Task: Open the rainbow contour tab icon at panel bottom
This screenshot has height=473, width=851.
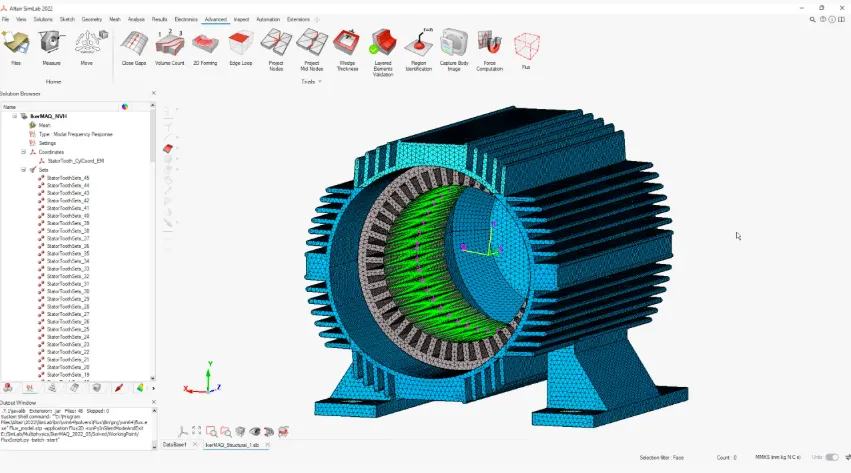Action: pos(140,388)
